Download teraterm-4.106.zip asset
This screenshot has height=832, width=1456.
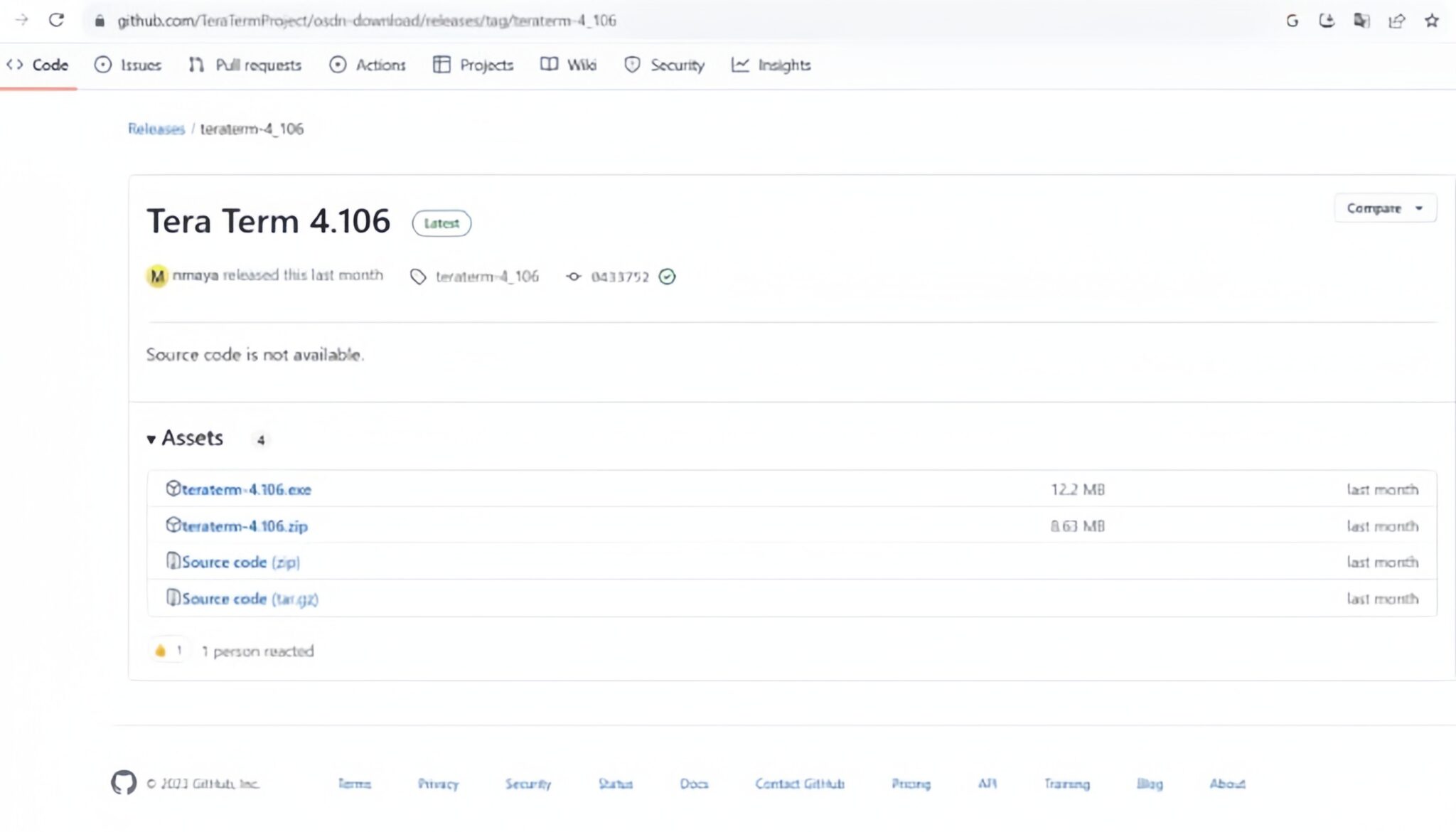coord(244,526)
